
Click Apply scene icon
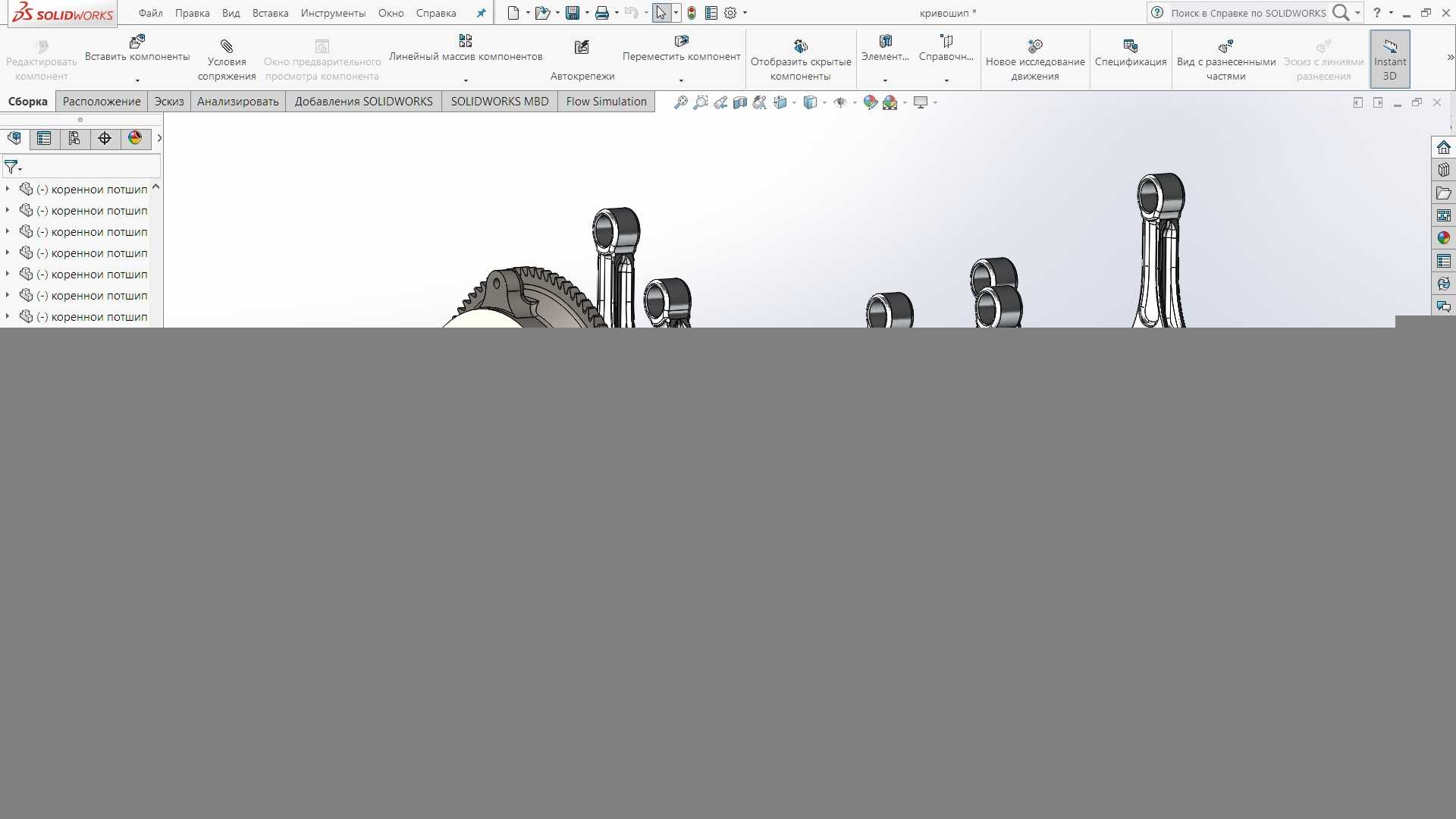890,102
